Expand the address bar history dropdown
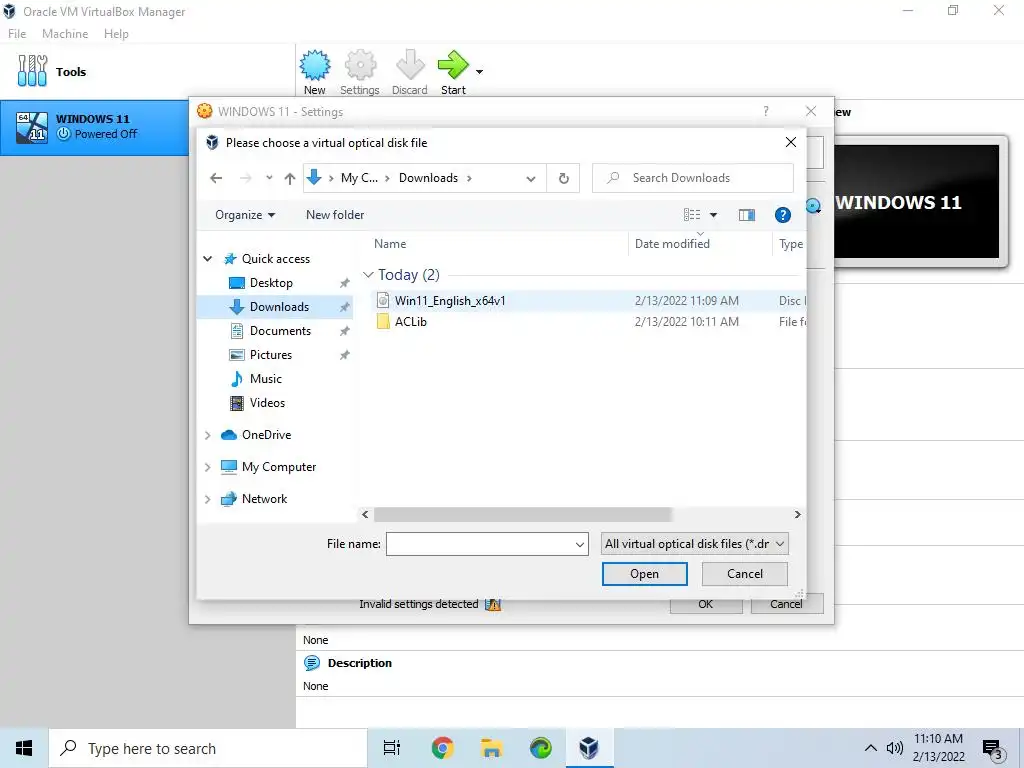This screenshot has width=1024, height=768. [531, 178]
